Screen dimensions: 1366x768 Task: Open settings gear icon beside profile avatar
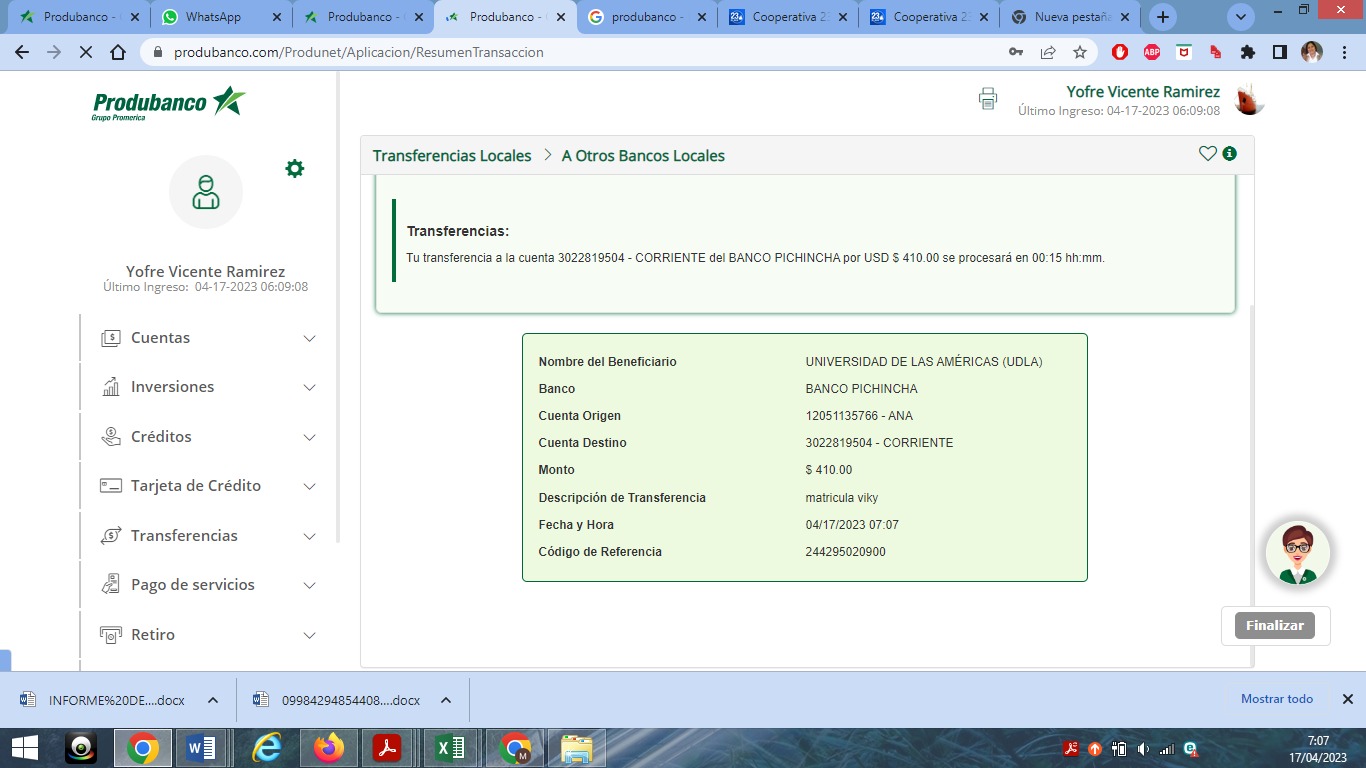(294, 168)
